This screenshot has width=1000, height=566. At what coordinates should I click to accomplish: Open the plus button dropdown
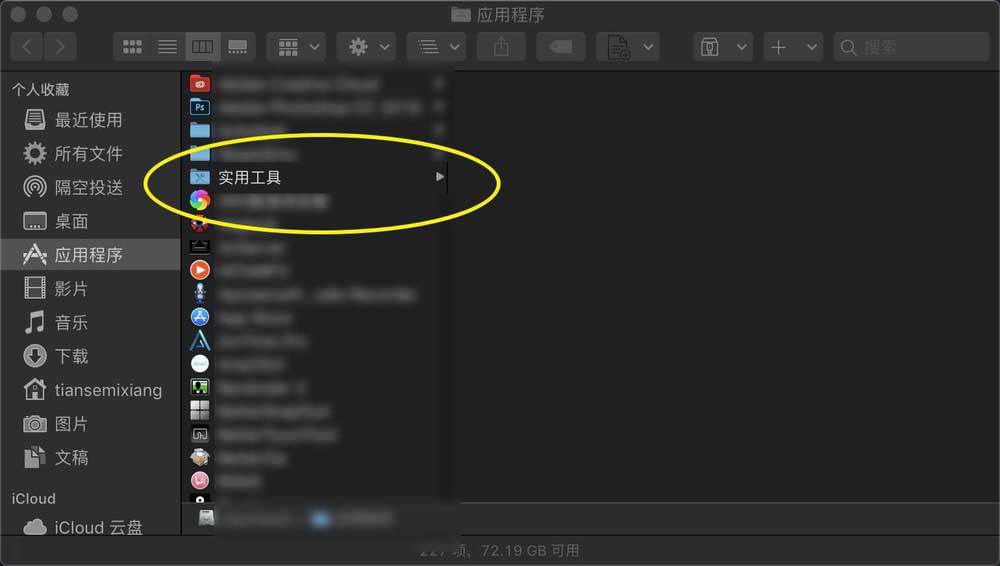click(x=793, y=47)
